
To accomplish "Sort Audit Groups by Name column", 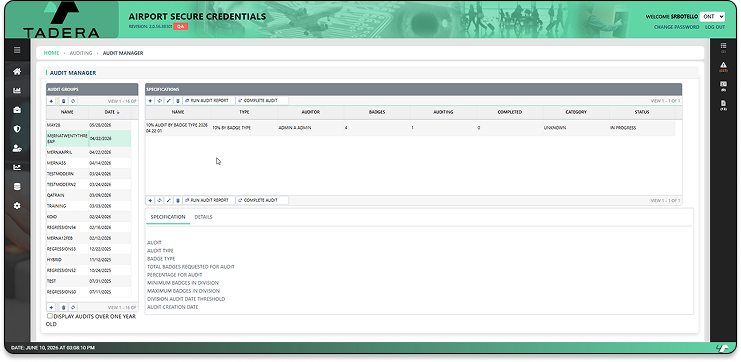I will click(67, 112).
